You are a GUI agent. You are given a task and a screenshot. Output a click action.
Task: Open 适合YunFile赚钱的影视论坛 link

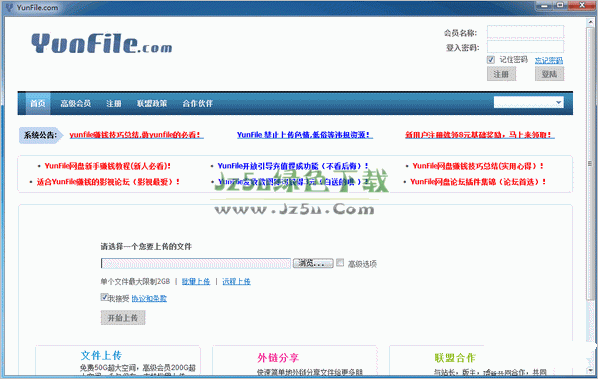coord(108,182)
